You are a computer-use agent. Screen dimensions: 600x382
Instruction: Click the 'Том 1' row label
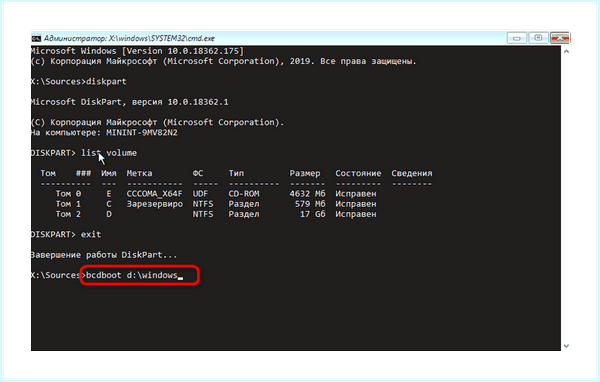pyautogui.click(x=68, y=204)
